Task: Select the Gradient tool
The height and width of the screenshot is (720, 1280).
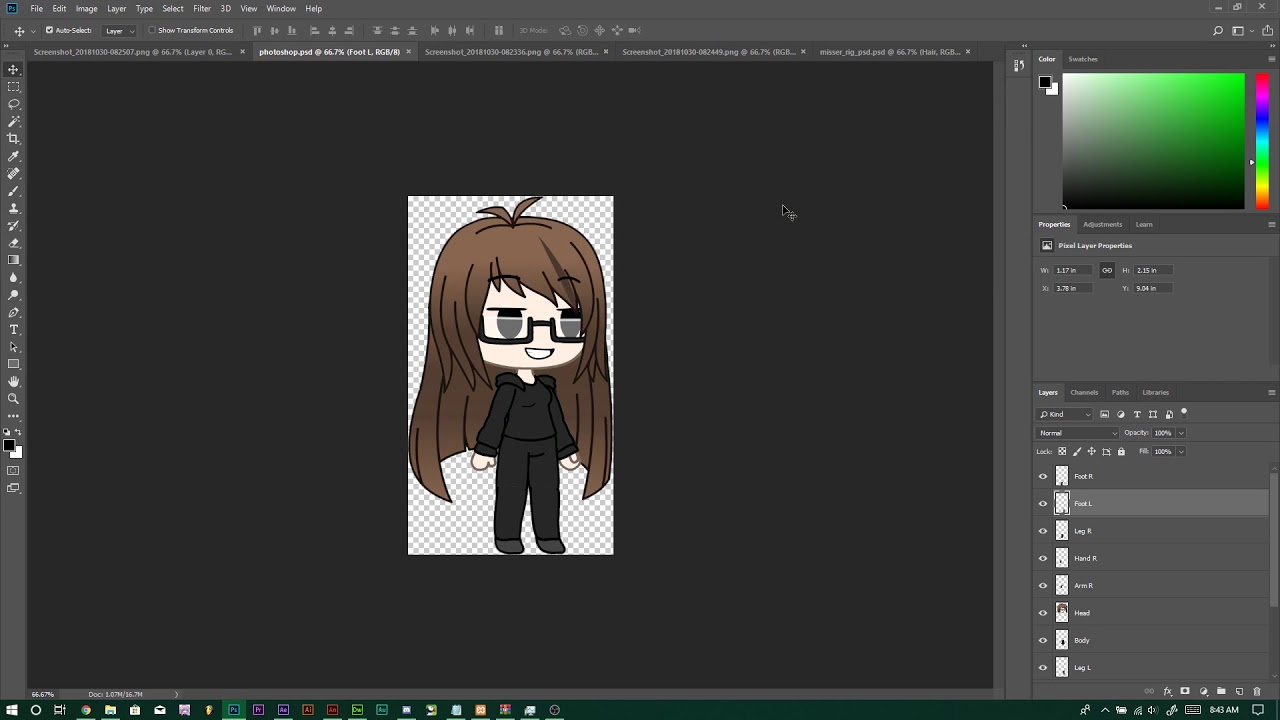Action: click(x=14, y=260)
